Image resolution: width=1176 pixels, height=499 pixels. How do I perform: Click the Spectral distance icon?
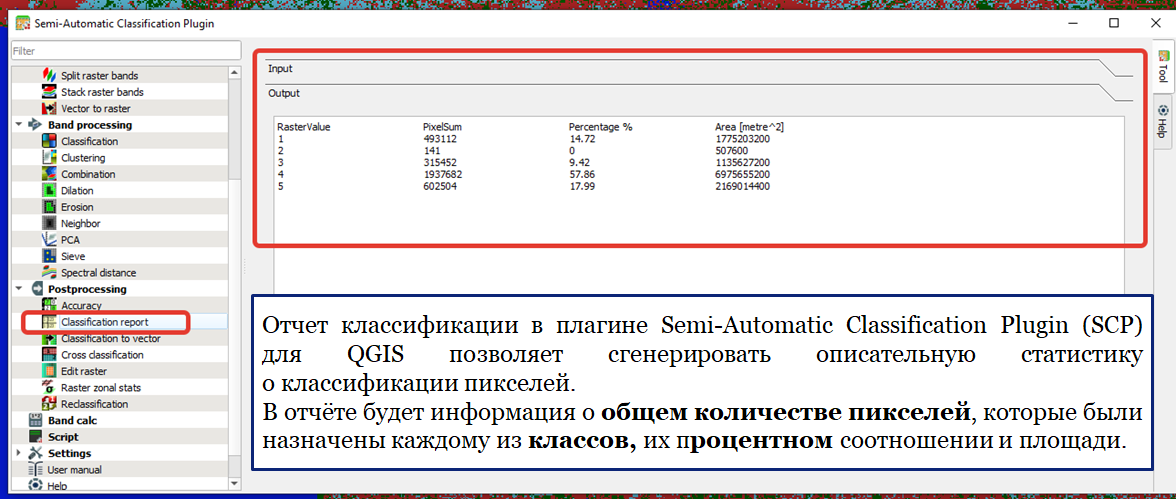pyautogui.click(x=49, y=273)
